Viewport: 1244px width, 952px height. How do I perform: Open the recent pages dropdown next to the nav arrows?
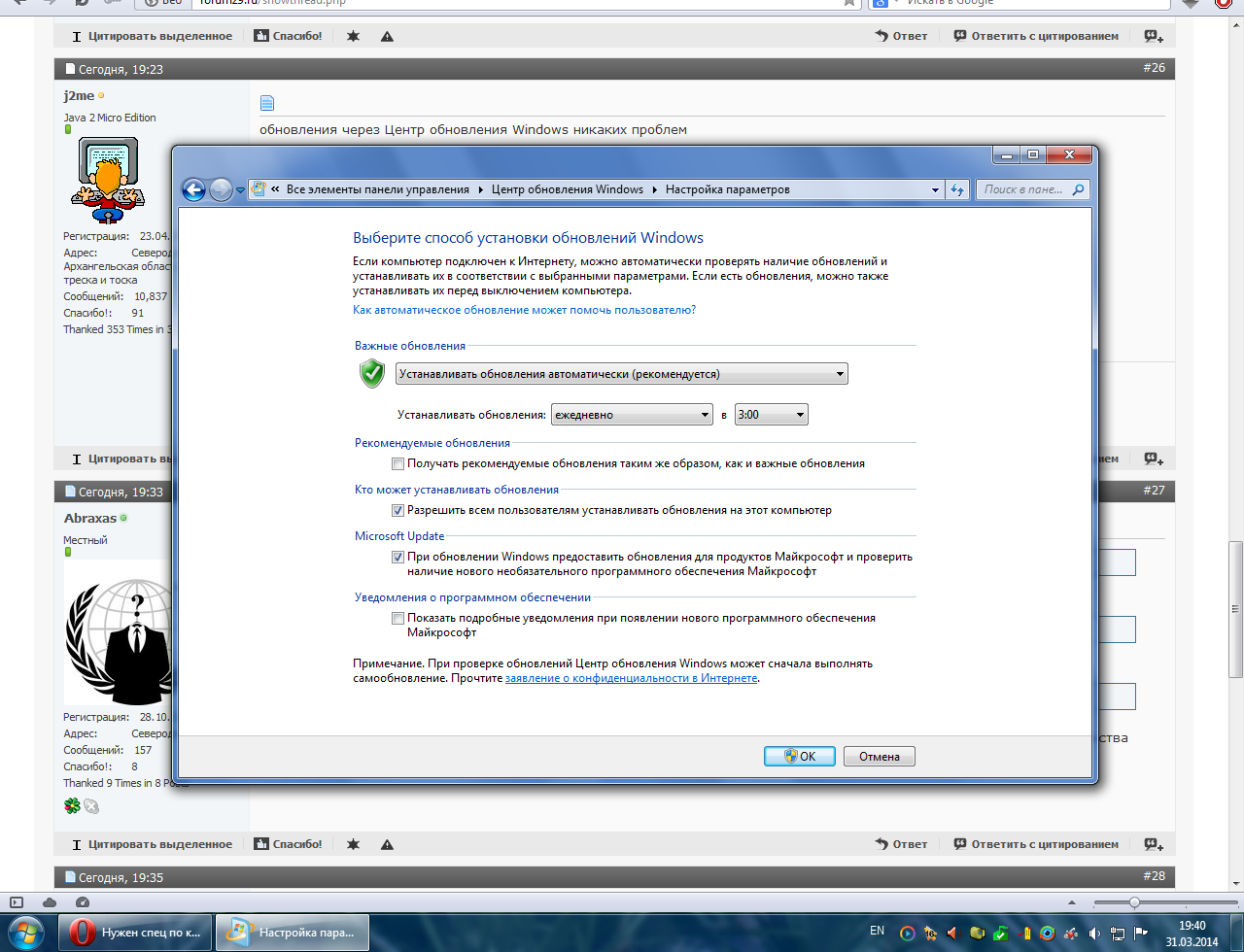240,190
